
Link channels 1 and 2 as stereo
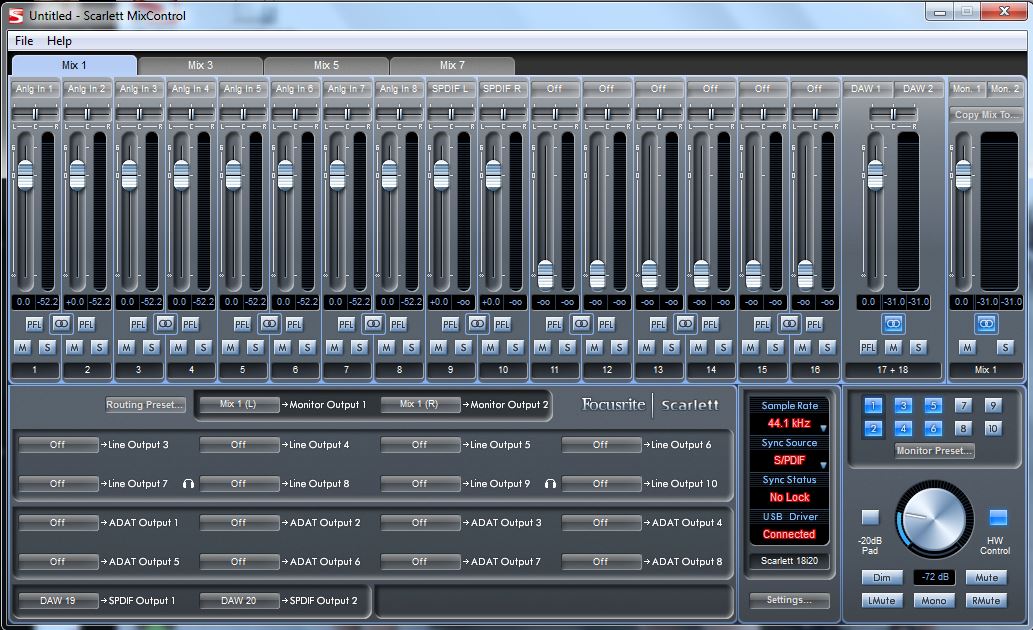tap(61, 324)
